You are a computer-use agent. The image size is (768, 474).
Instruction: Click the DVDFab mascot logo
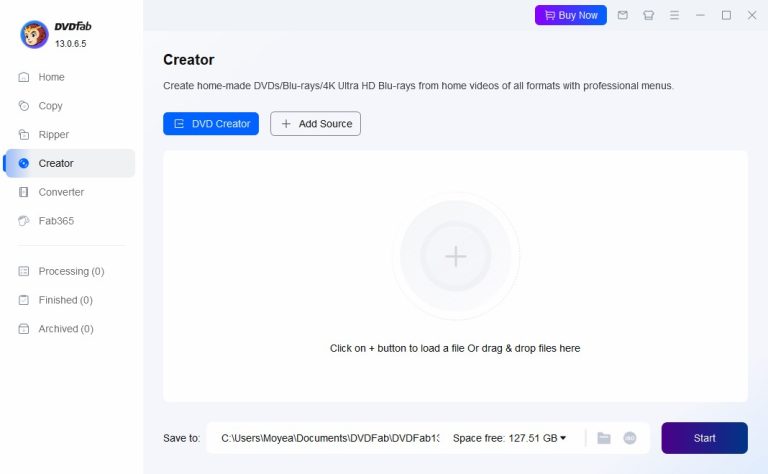(x=34, y=34)
